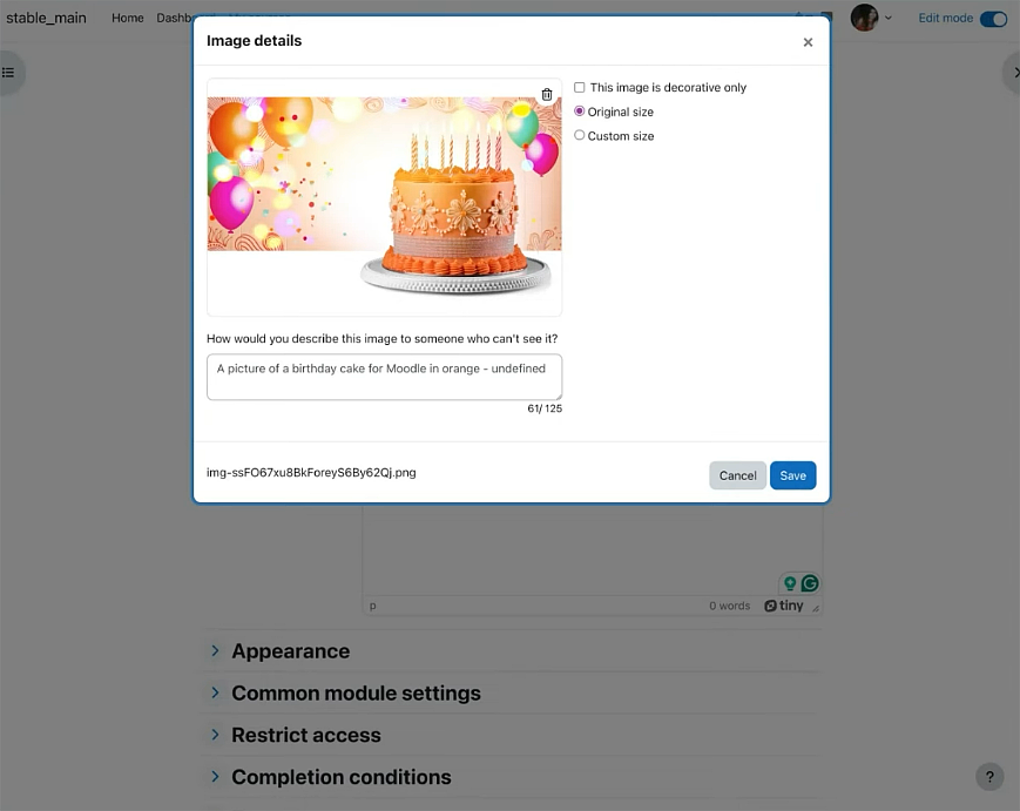
Task: Select the Custom size option
Action: click(579, 135)
